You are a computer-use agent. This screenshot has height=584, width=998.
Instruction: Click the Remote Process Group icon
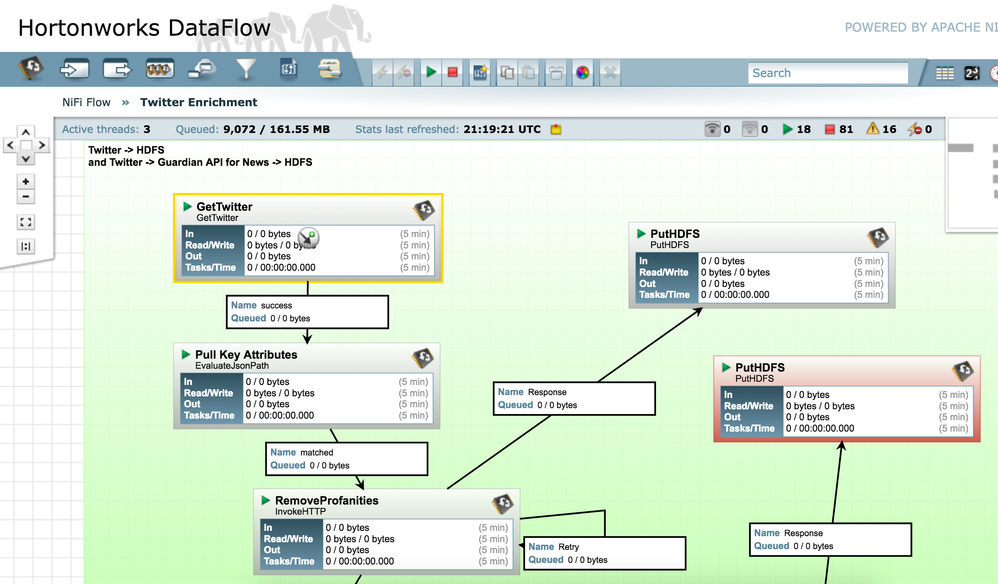pos(200,72)
